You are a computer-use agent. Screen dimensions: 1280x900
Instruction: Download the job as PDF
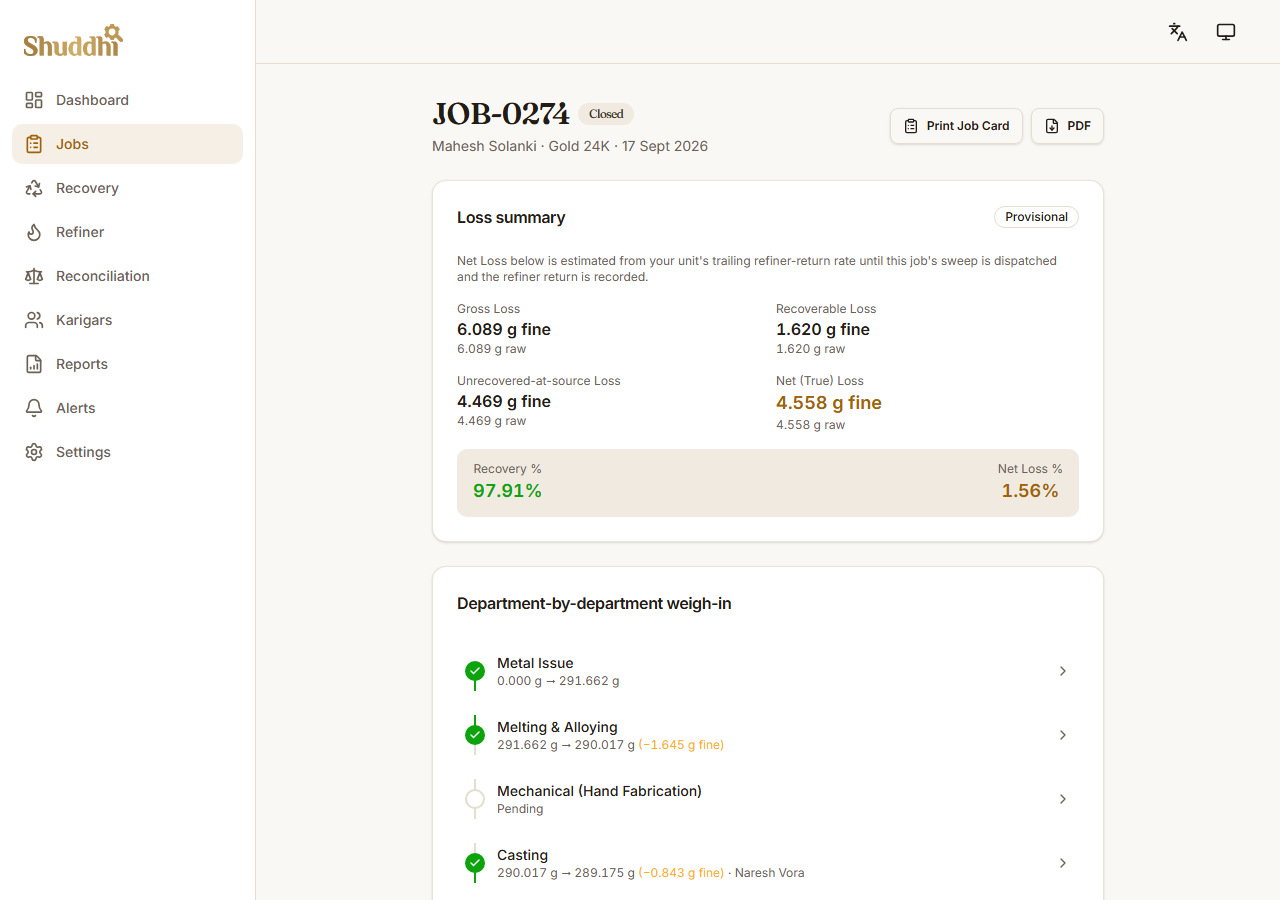[x=1067, y=126]
